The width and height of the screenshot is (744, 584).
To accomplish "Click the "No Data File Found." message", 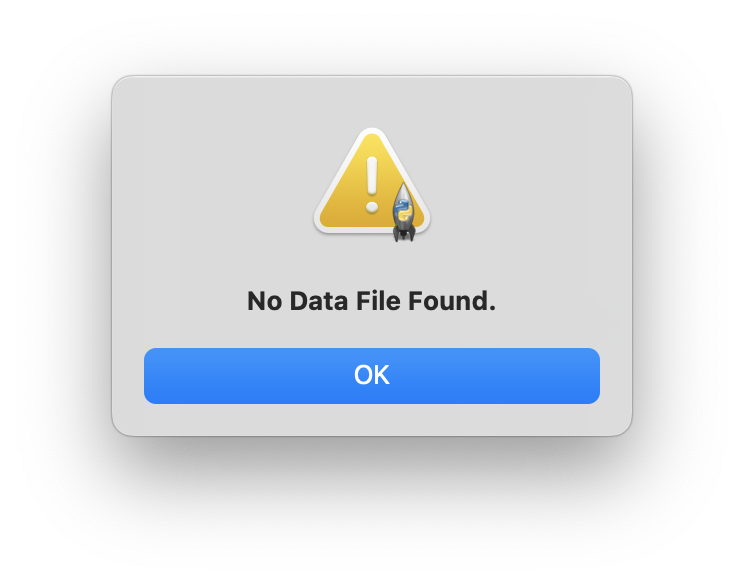I will (372, 301).
